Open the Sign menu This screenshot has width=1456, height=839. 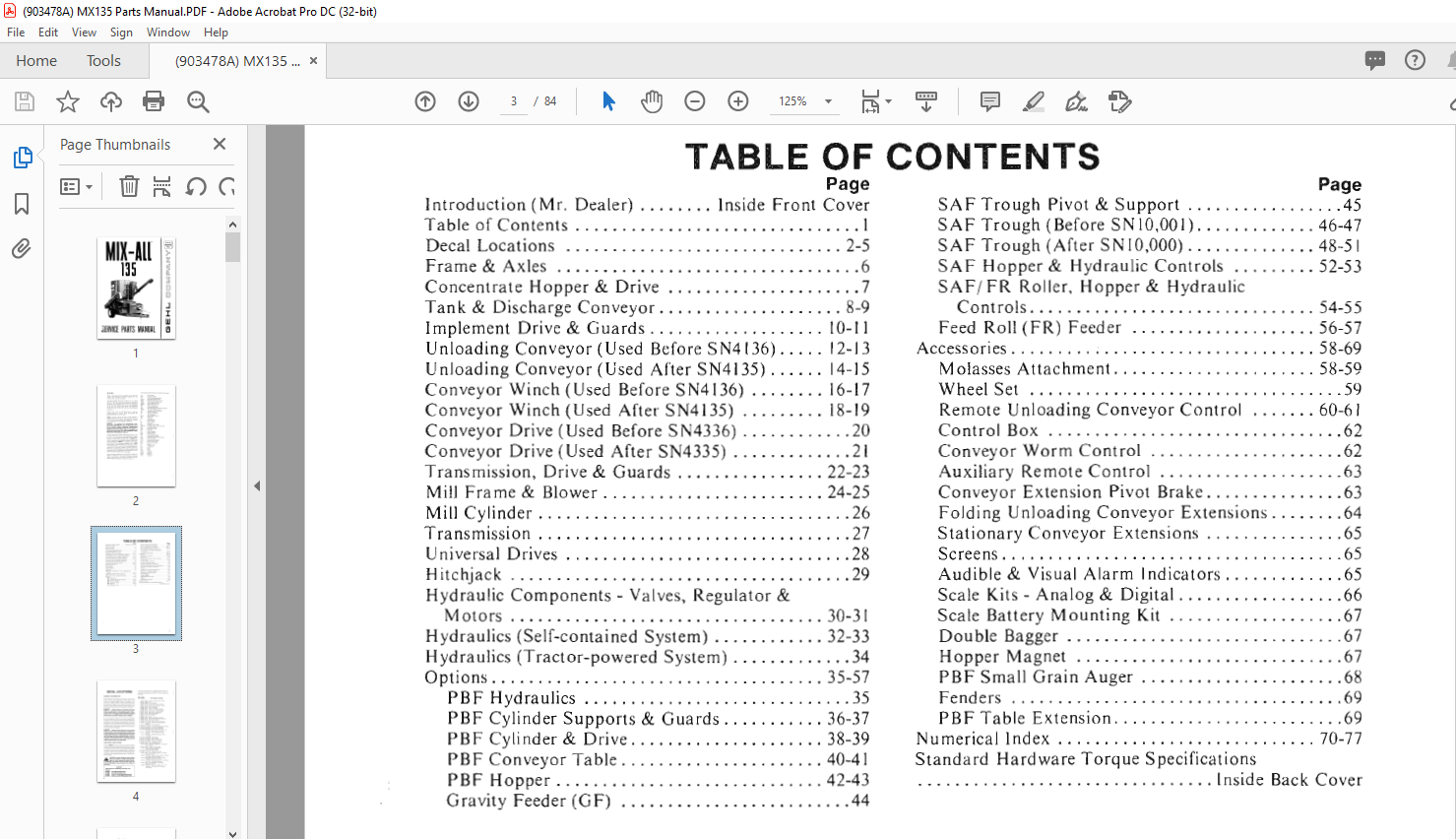[x=121, y=32]
